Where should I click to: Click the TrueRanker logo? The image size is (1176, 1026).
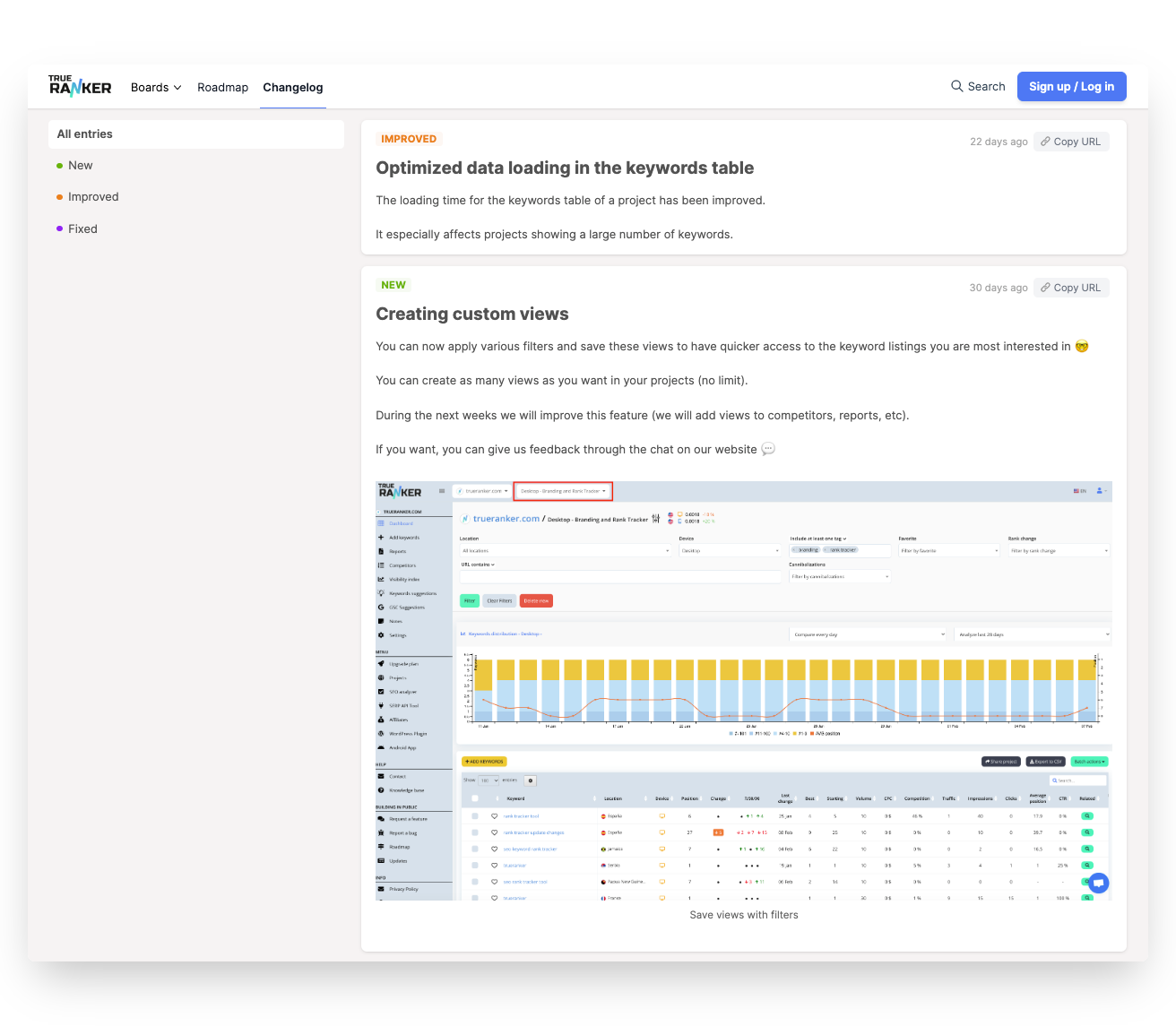coord(80,86)
